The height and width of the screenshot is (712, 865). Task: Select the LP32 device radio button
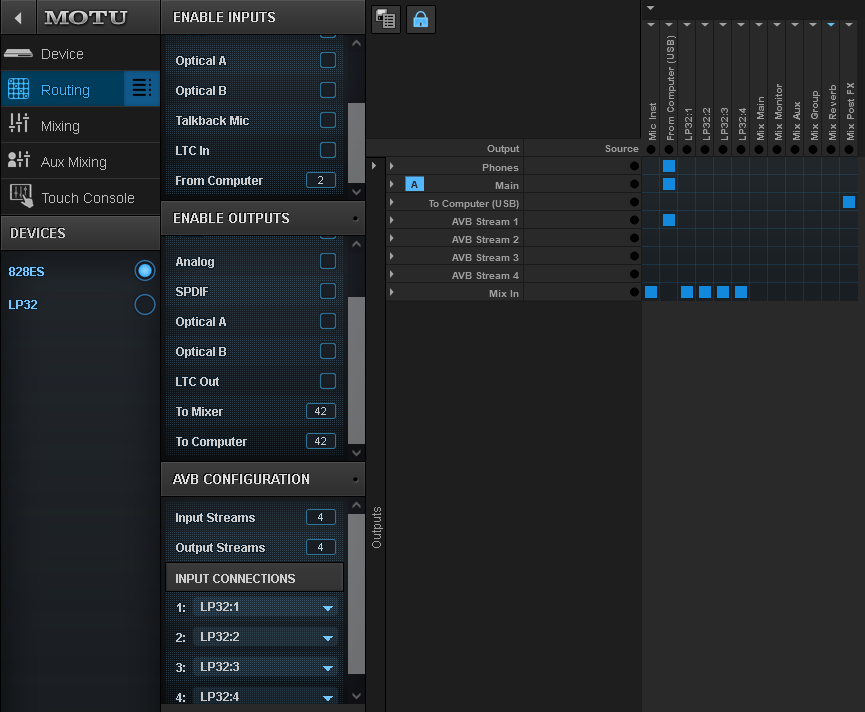point(145,304)
